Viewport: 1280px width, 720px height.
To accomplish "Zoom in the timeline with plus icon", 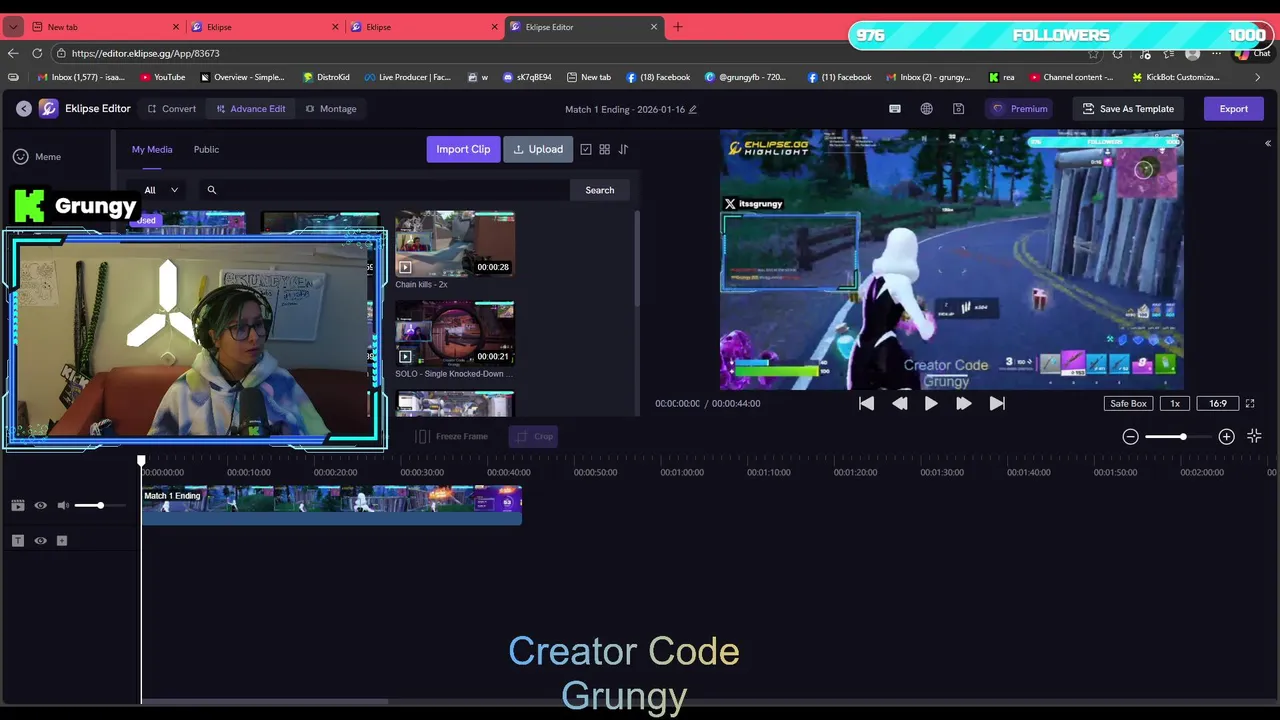I will click(1227, 436).
